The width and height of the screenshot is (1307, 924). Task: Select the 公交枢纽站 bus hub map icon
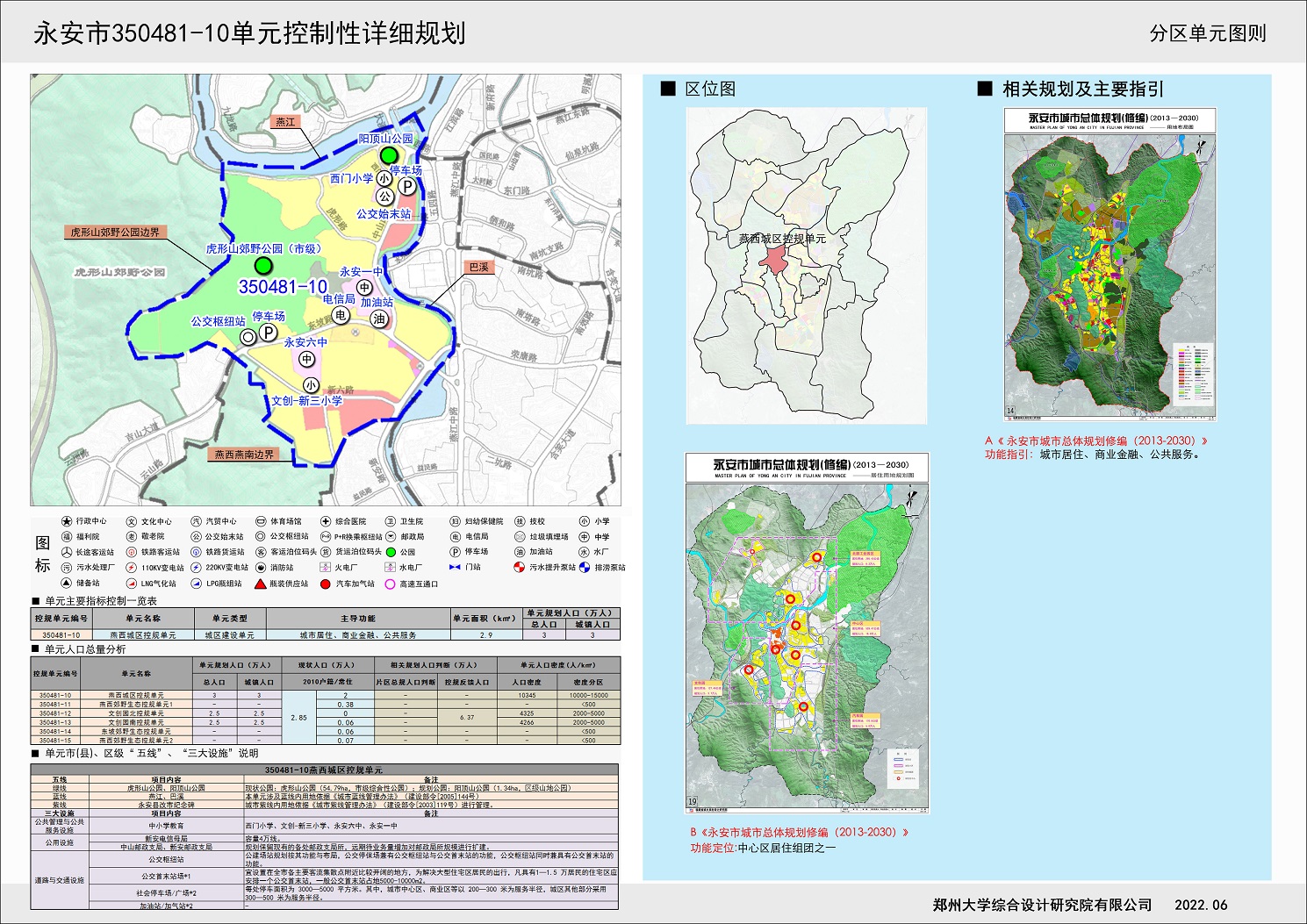click(248, 336)
